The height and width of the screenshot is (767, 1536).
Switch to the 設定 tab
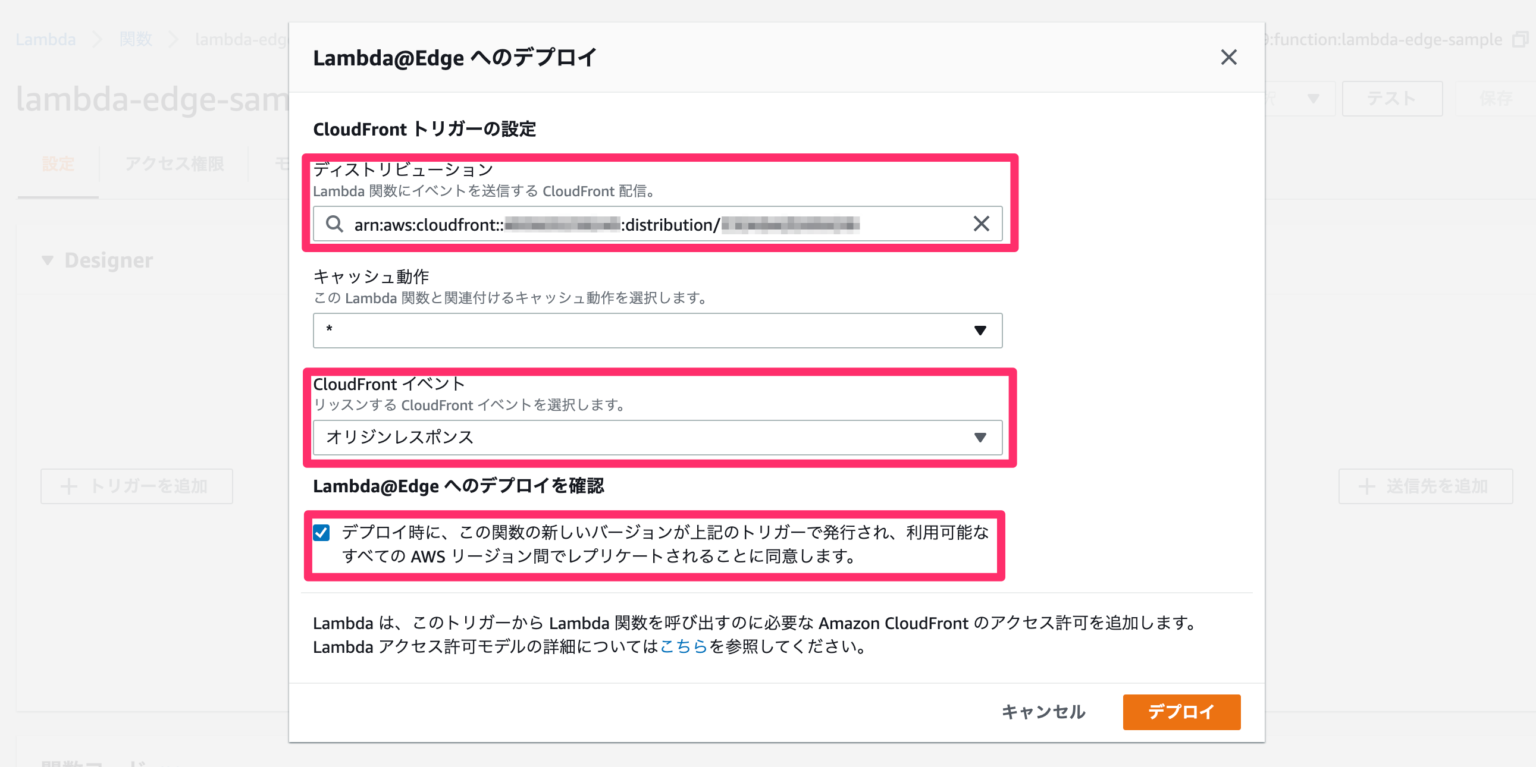tap(58, 164)
